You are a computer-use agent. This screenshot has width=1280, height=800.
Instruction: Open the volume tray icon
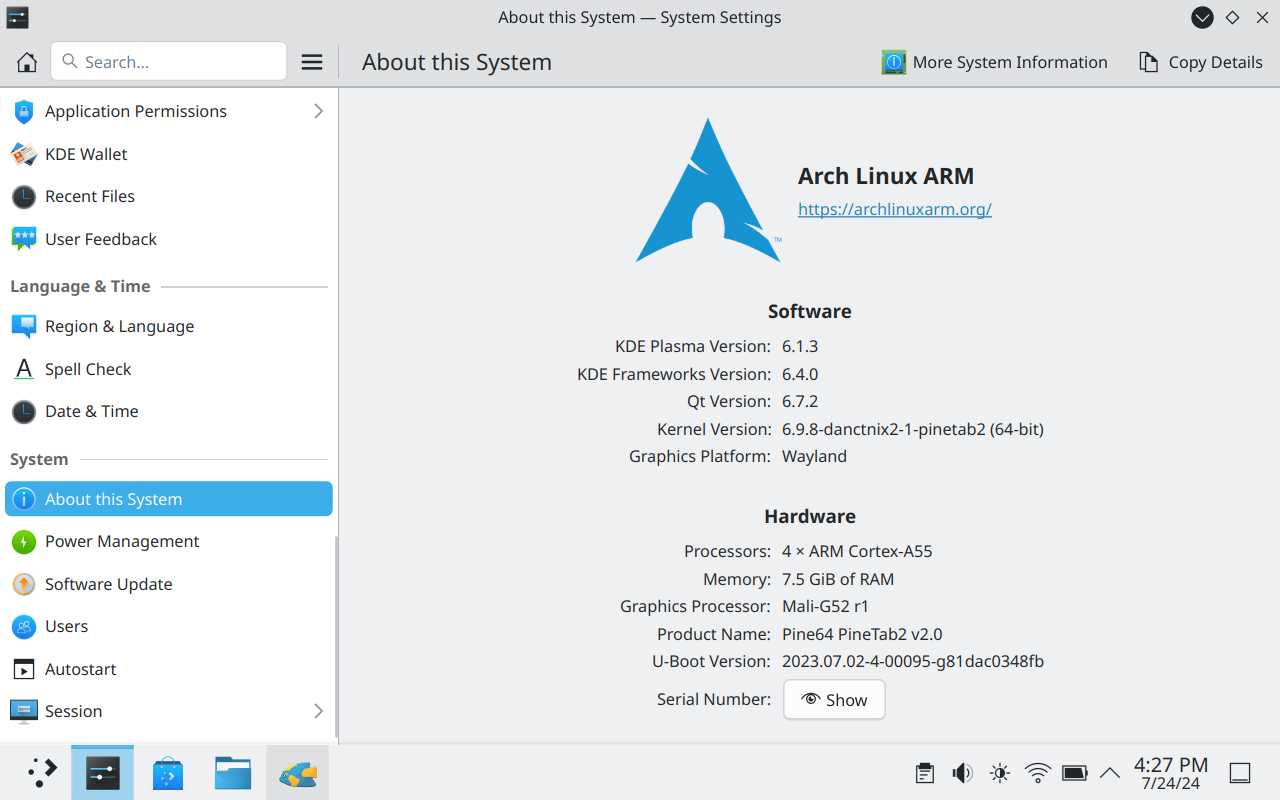coord(962,773)
